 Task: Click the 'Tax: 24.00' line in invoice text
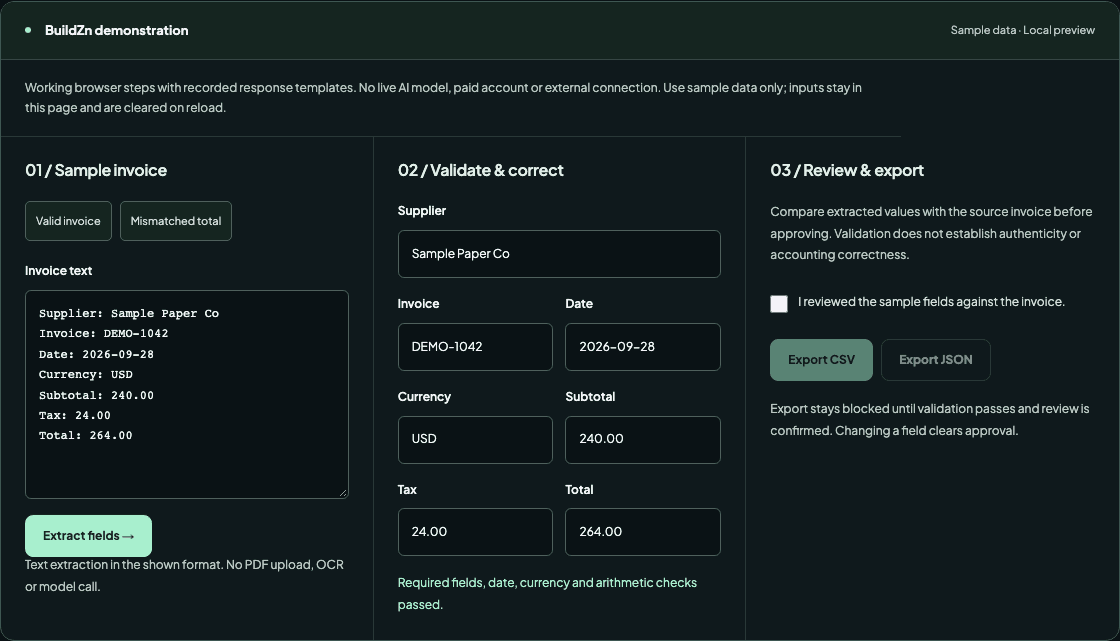pos(75,415)
